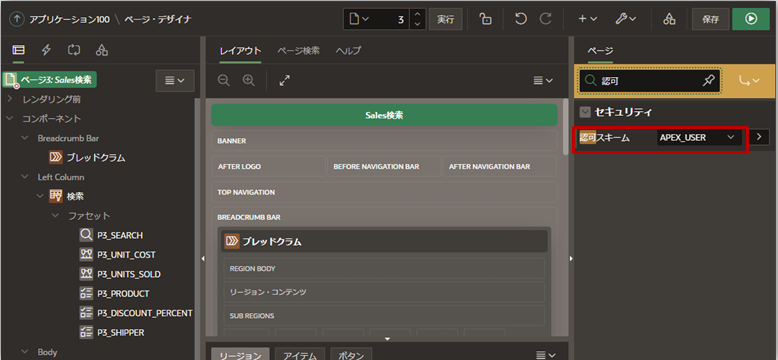Click the Redo icon
This screenshot has width=778, height=360.
coord(546,19)
